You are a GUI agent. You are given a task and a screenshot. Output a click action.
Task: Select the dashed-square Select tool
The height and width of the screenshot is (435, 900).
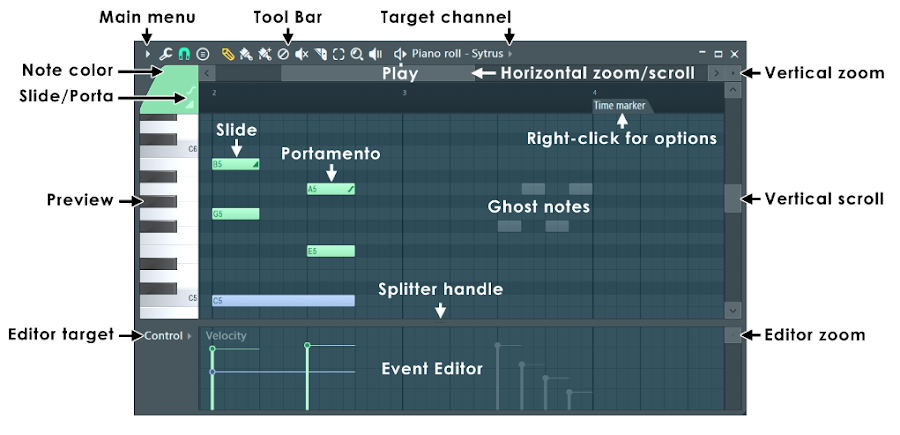339,54
